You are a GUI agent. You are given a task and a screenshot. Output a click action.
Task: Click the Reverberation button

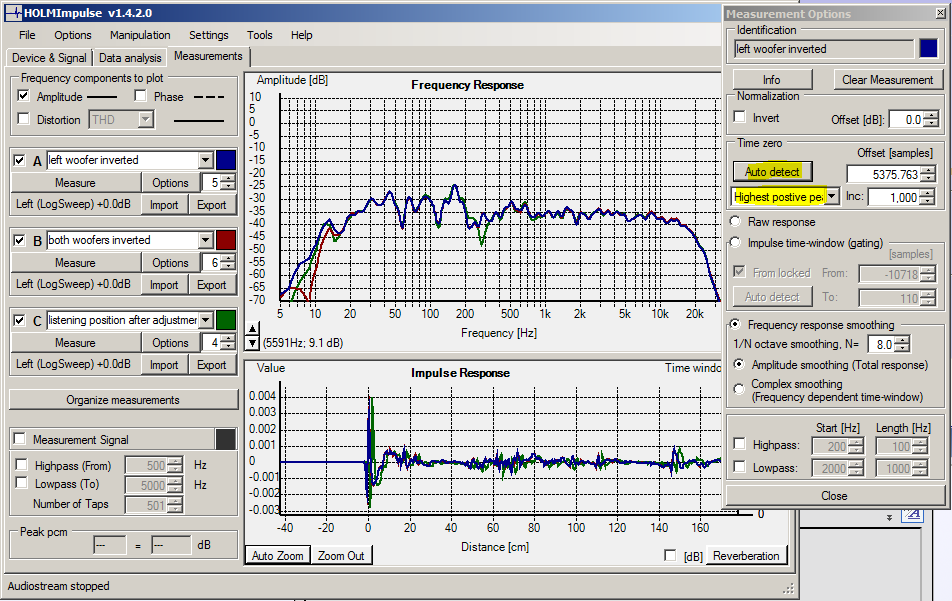tap(746, 555)
